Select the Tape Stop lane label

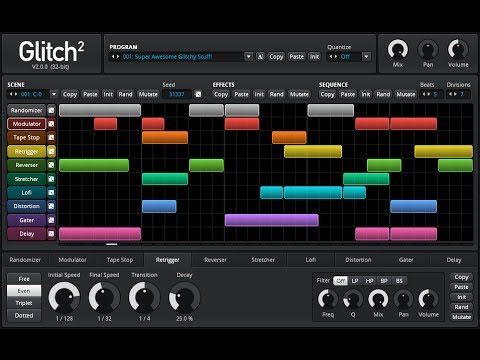(26, 137)
